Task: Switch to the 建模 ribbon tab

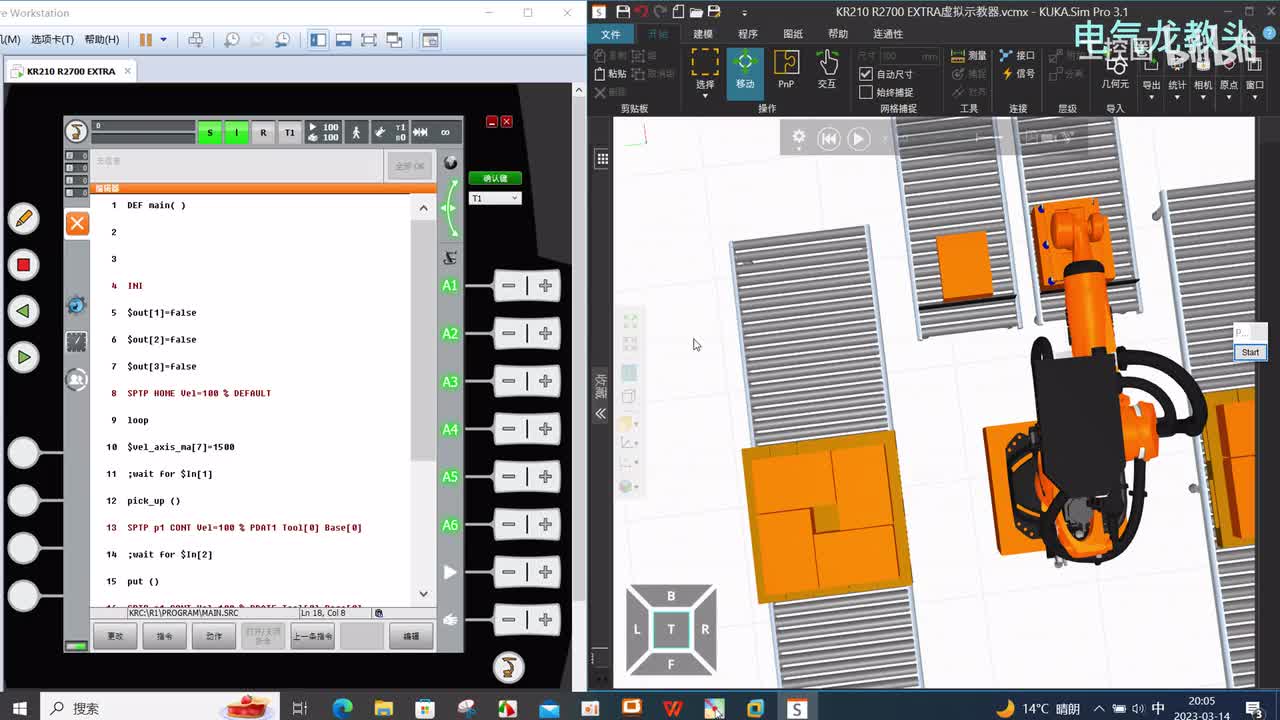Action: click(x=703, y=34)
